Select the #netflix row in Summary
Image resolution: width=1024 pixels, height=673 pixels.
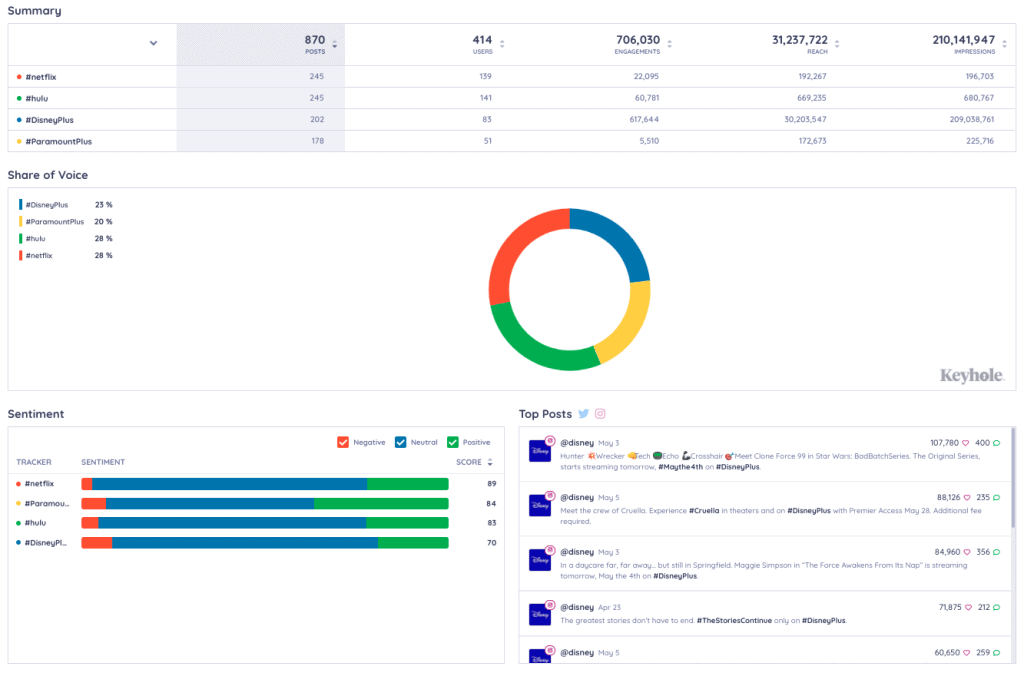coord(512,76)
